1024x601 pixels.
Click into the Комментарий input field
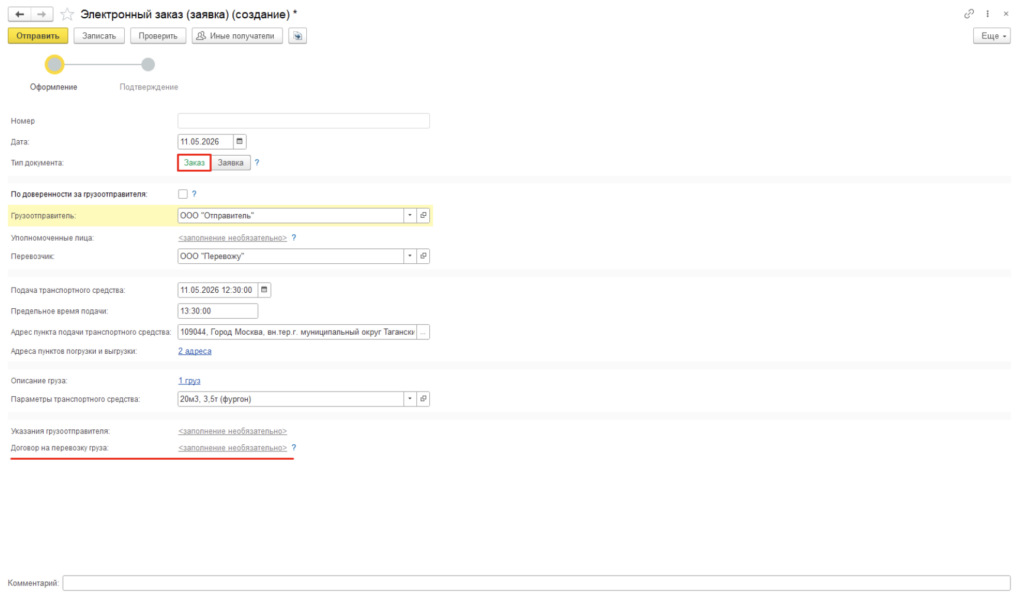536,583
